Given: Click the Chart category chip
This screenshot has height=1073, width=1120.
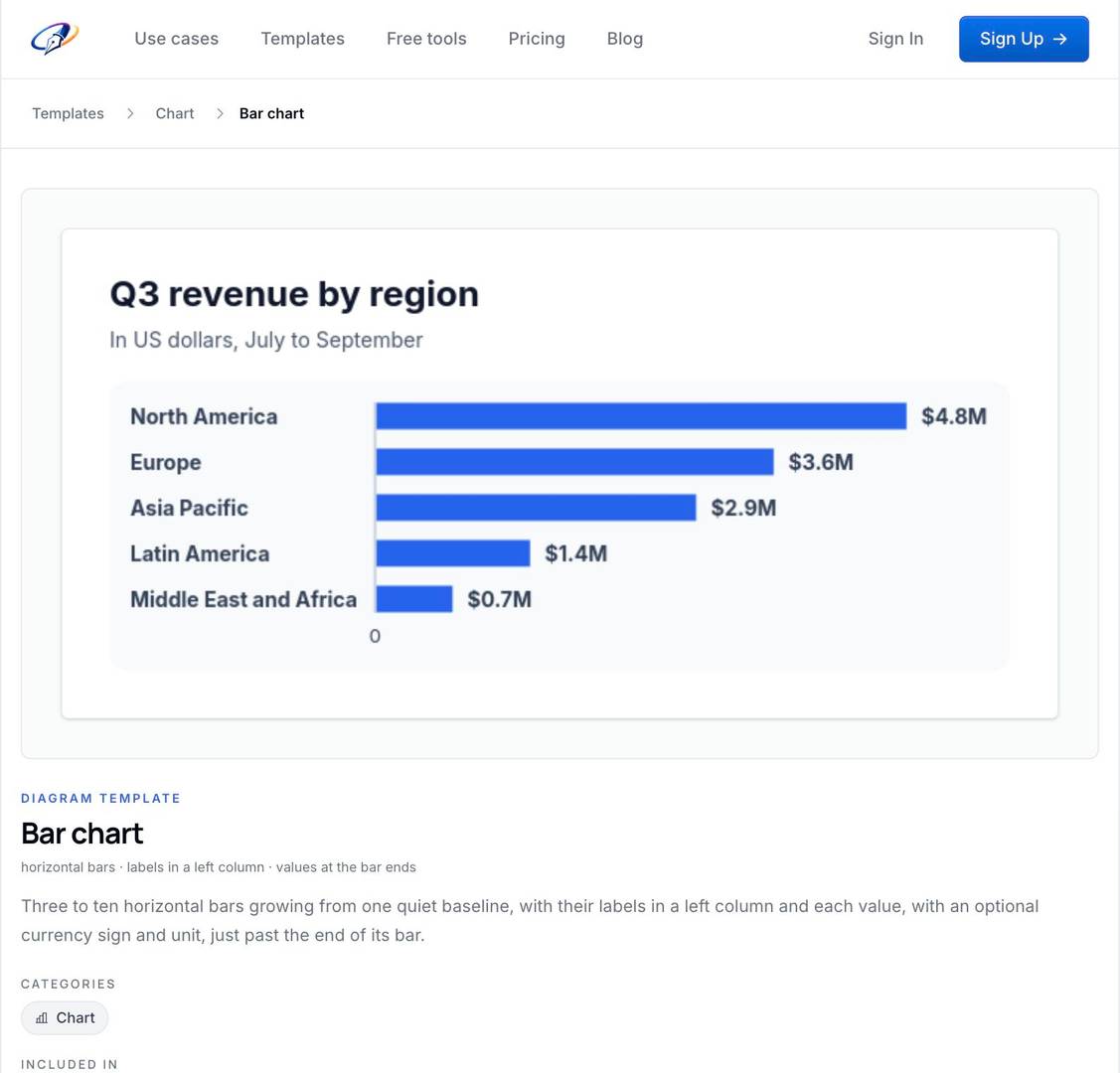Looking at the screenshot, I should [65, 1018].
